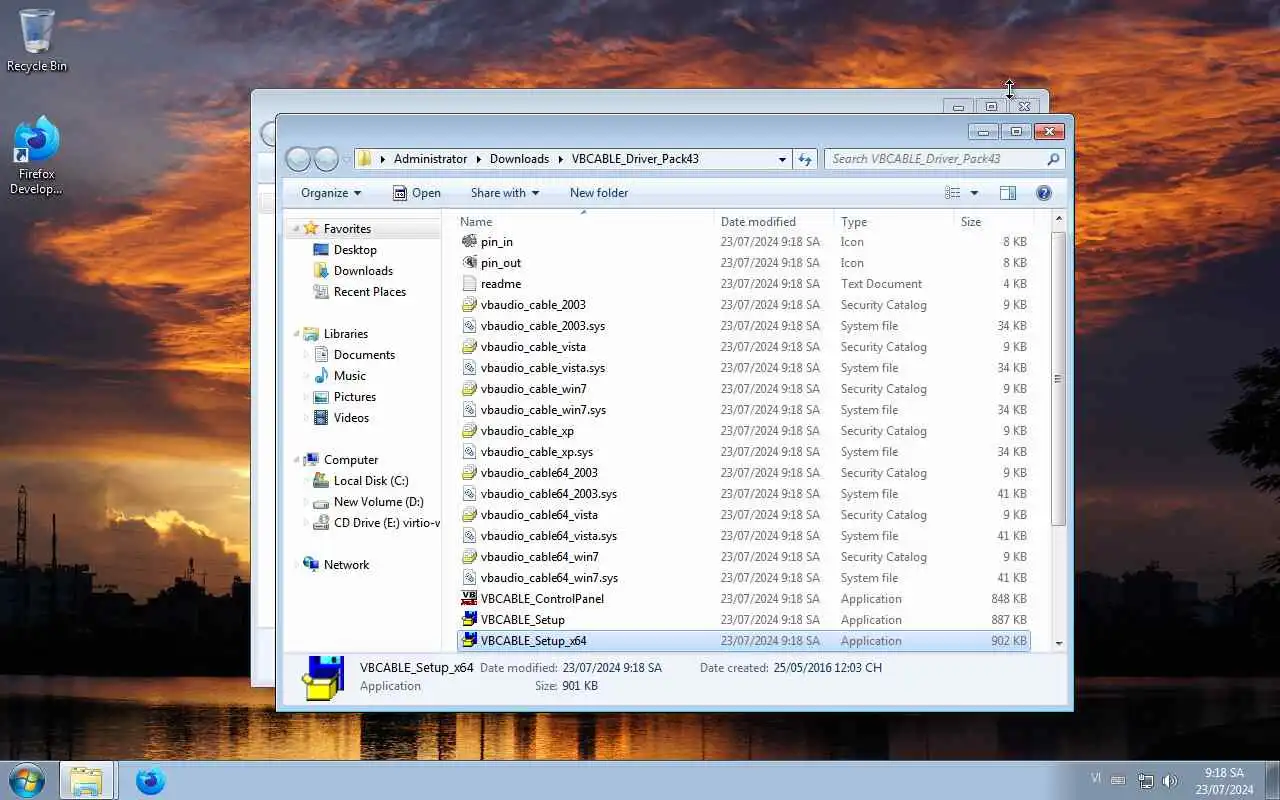
Task: Click the file list scroll down arrow
Action: click(1058, 643)
